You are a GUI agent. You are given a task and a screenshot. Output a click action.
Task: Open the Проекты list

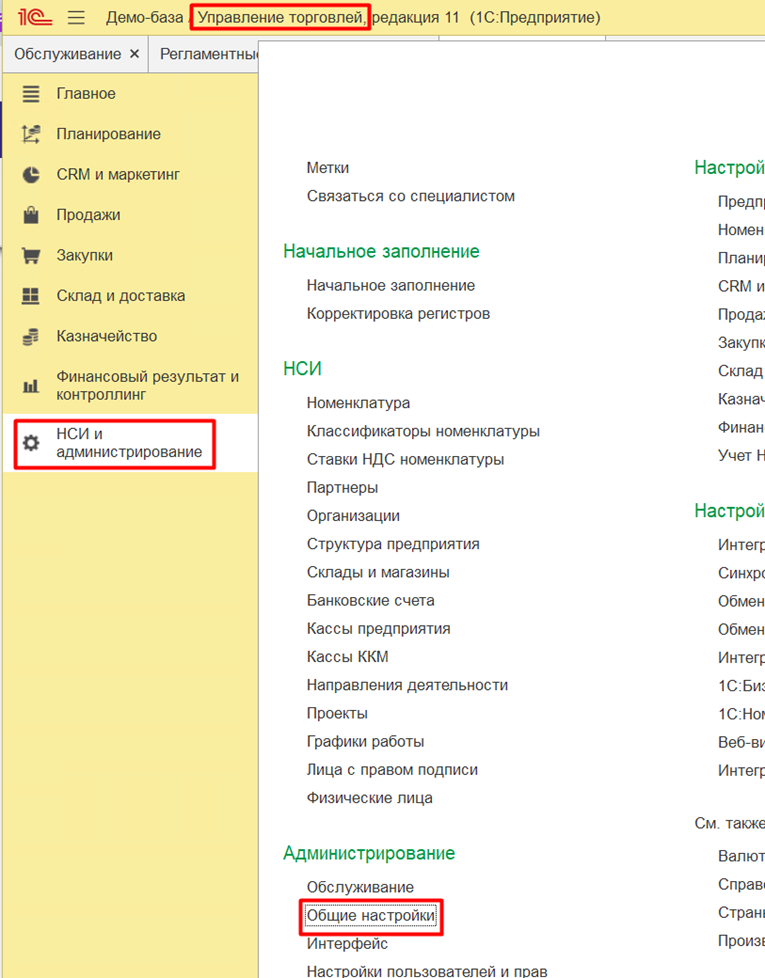pyautogui.click(x=337, y=713)
